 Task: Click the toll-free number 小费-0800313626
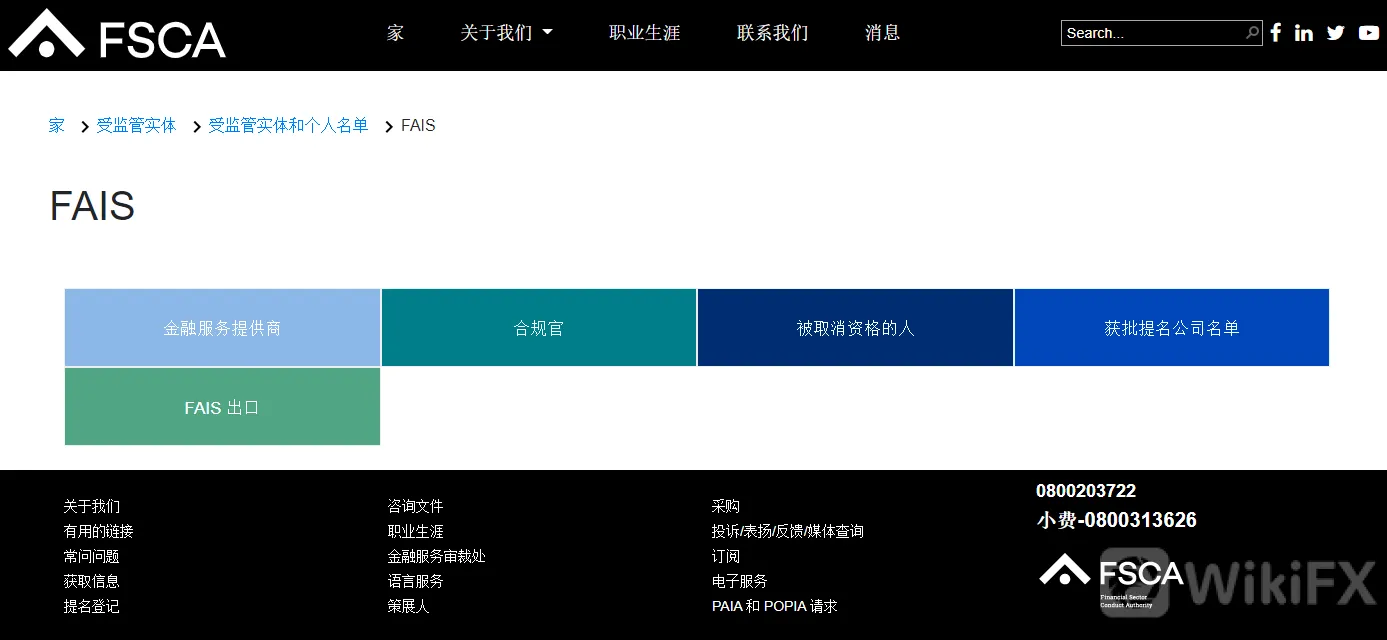(1117, 520)
